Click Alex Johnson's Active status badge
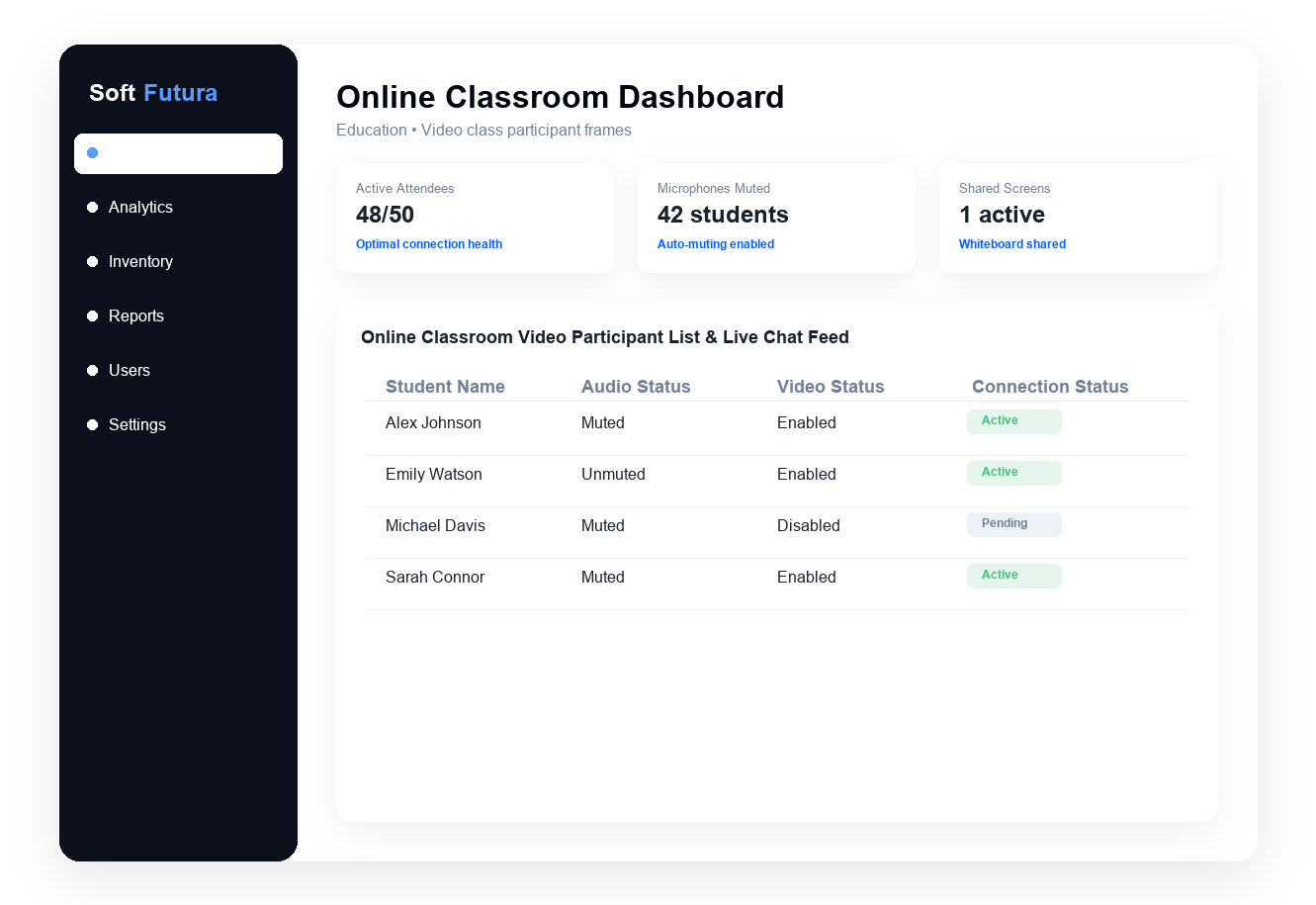 [x=1014, y=421]
